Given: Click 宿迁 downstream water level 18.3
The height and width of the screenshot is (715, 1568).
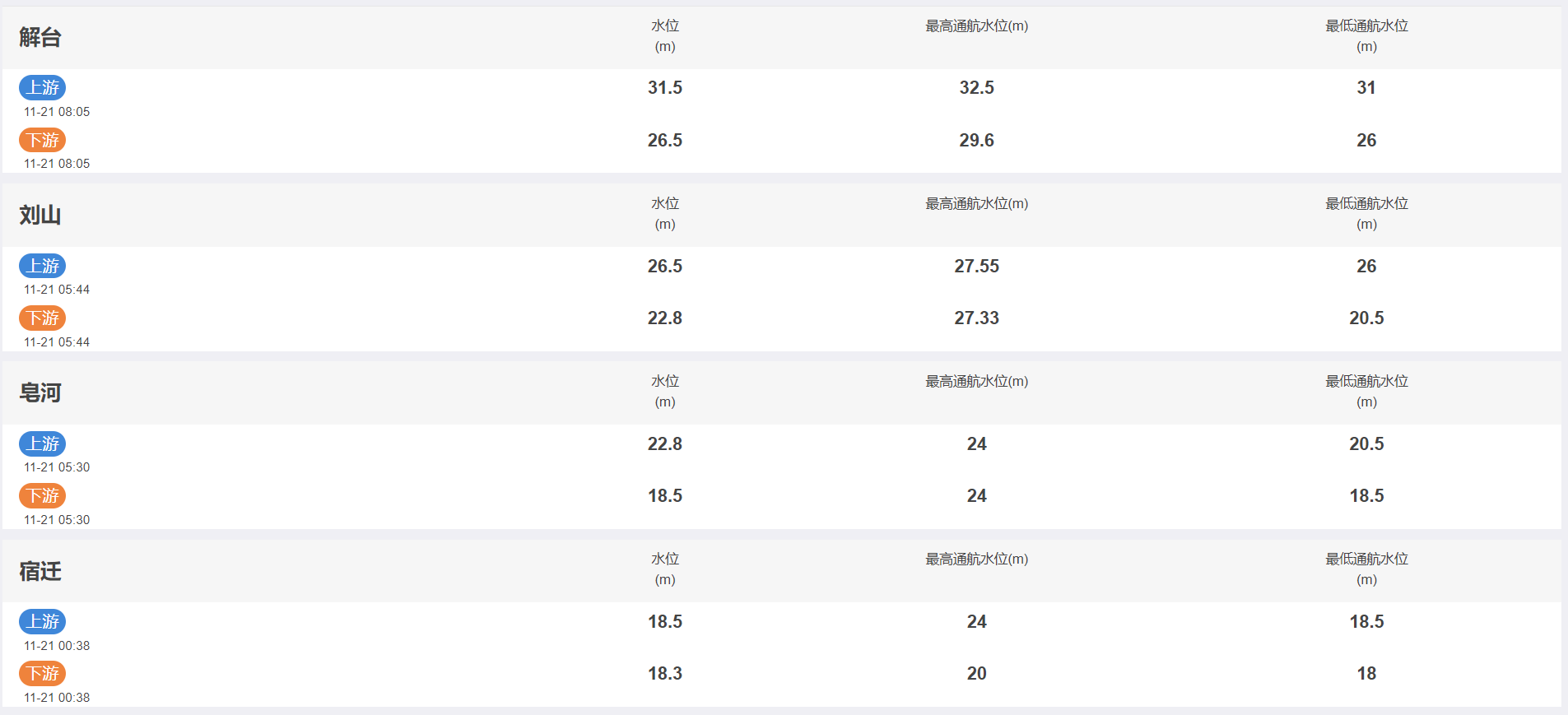Looking at the screenshot, I should pos(665,673).
